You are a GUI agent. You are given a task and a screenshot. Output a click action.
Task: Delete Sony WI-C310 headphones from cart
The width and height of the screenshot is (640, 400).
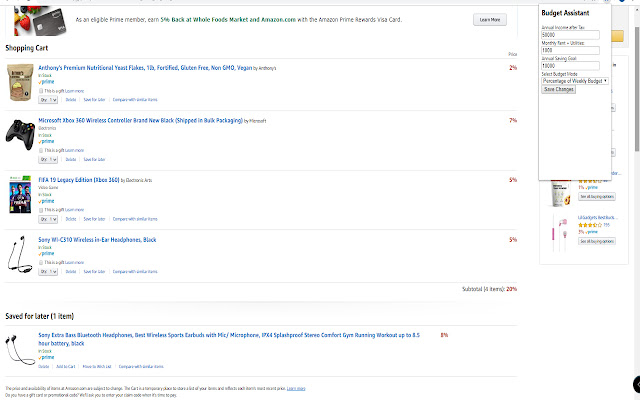click(71, 272)
